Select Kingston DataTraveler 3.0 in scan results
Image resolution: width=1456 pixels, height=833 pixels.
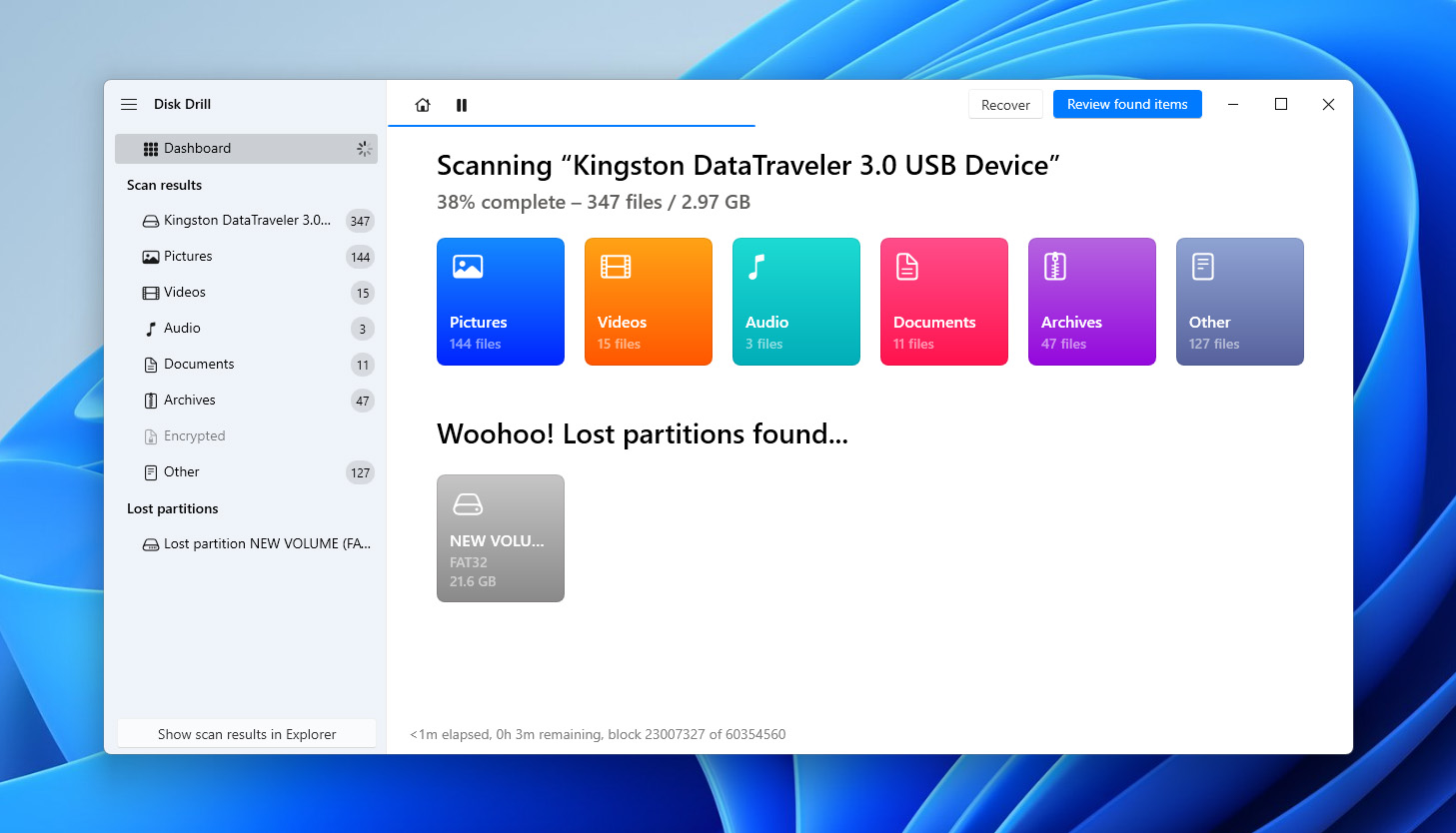[246, 221]
